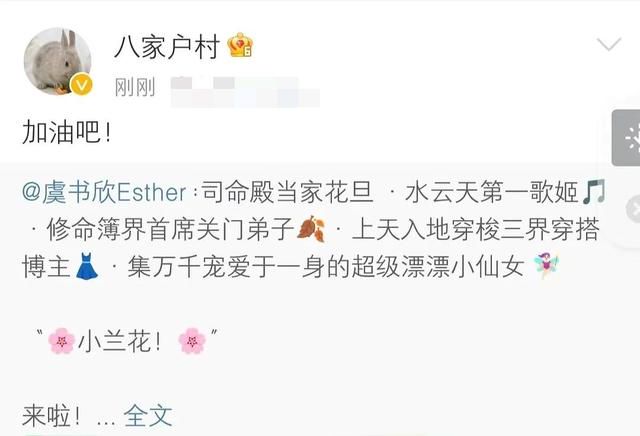This screenshot has width=640, height=436.
Task: Close the floating widget with X circle
Action: [x=633, y=209]
